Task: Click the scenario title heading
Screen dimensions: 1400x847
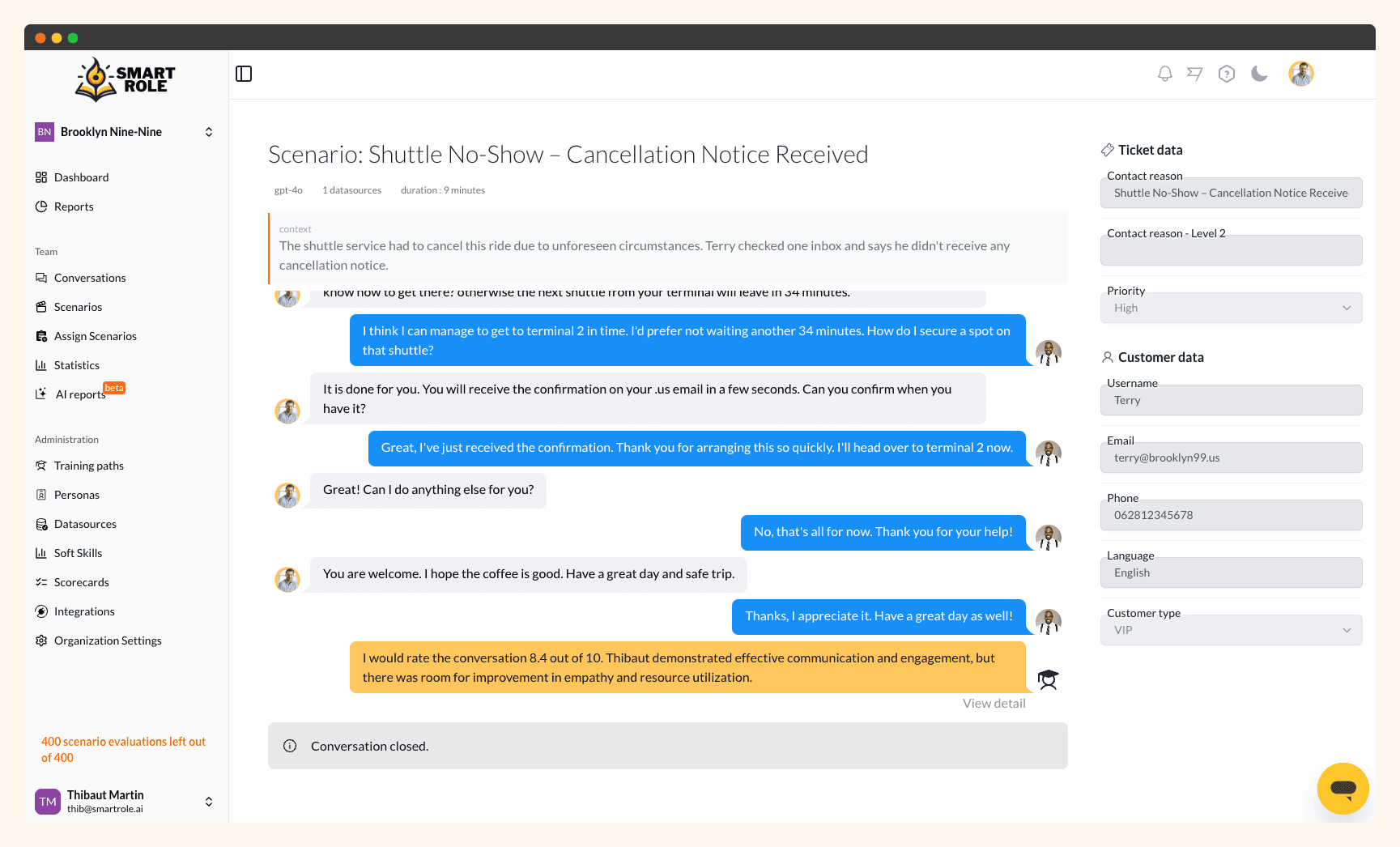Action: [x=568, y=154]
